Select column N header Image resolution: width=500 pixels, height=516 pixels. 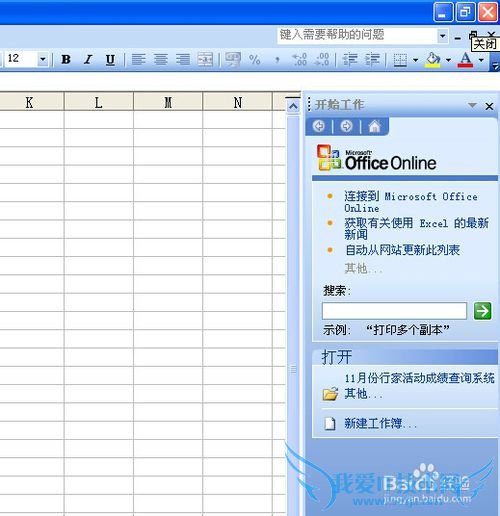pos(237,102)
